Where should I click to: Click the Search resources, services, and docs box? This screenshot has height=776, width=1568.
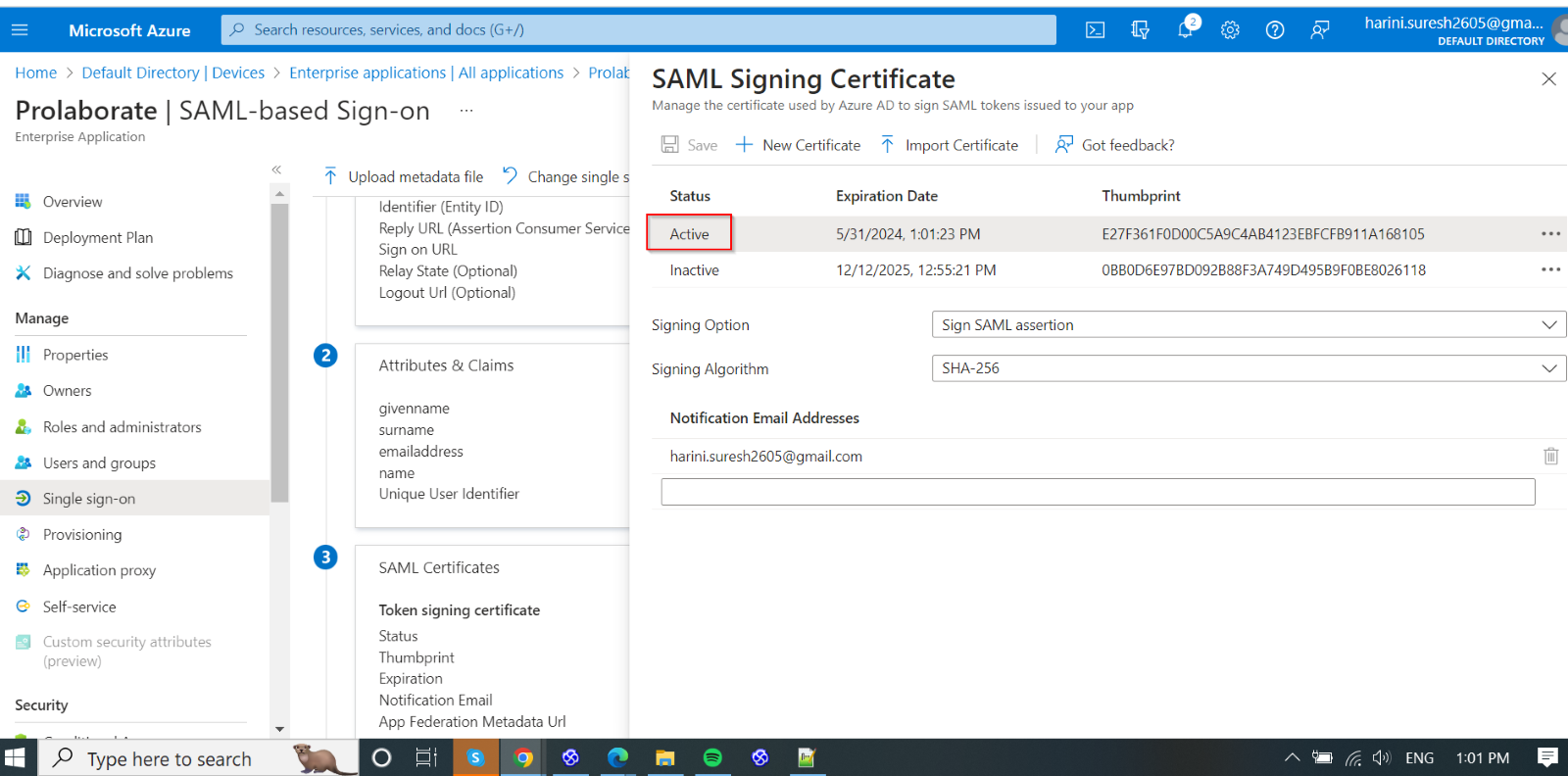(639, 29)
